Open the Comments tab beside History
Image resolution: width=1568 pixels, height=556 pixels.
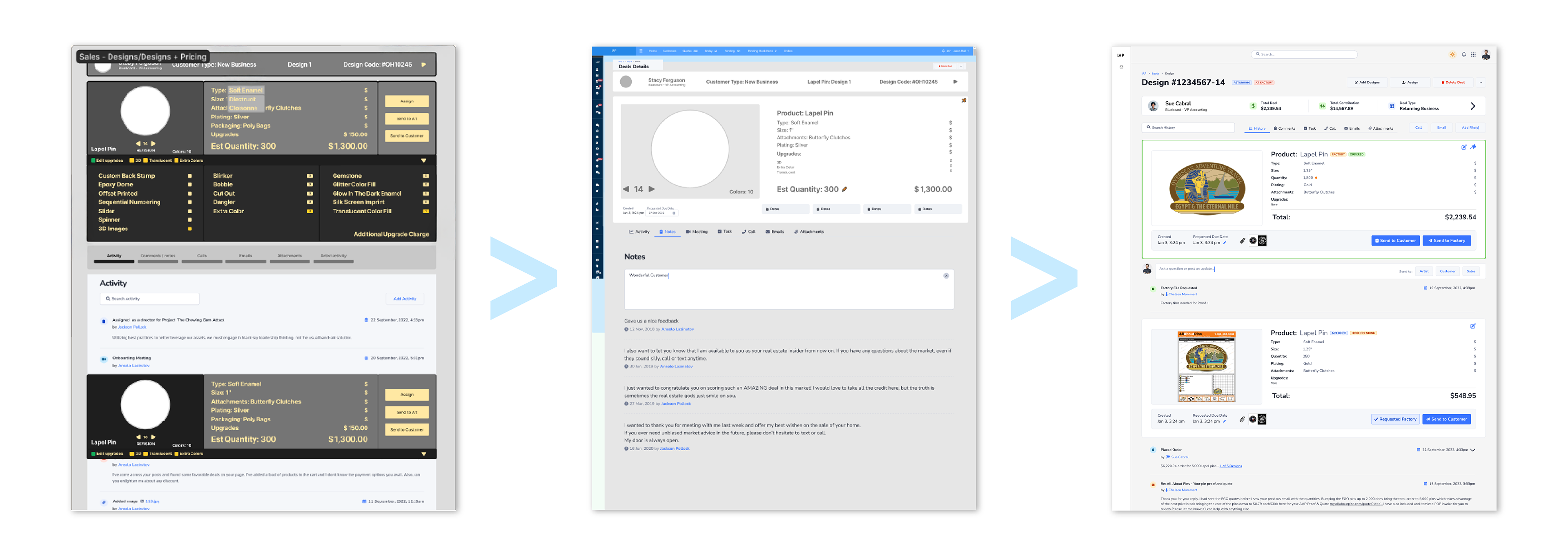[1284, 129]
